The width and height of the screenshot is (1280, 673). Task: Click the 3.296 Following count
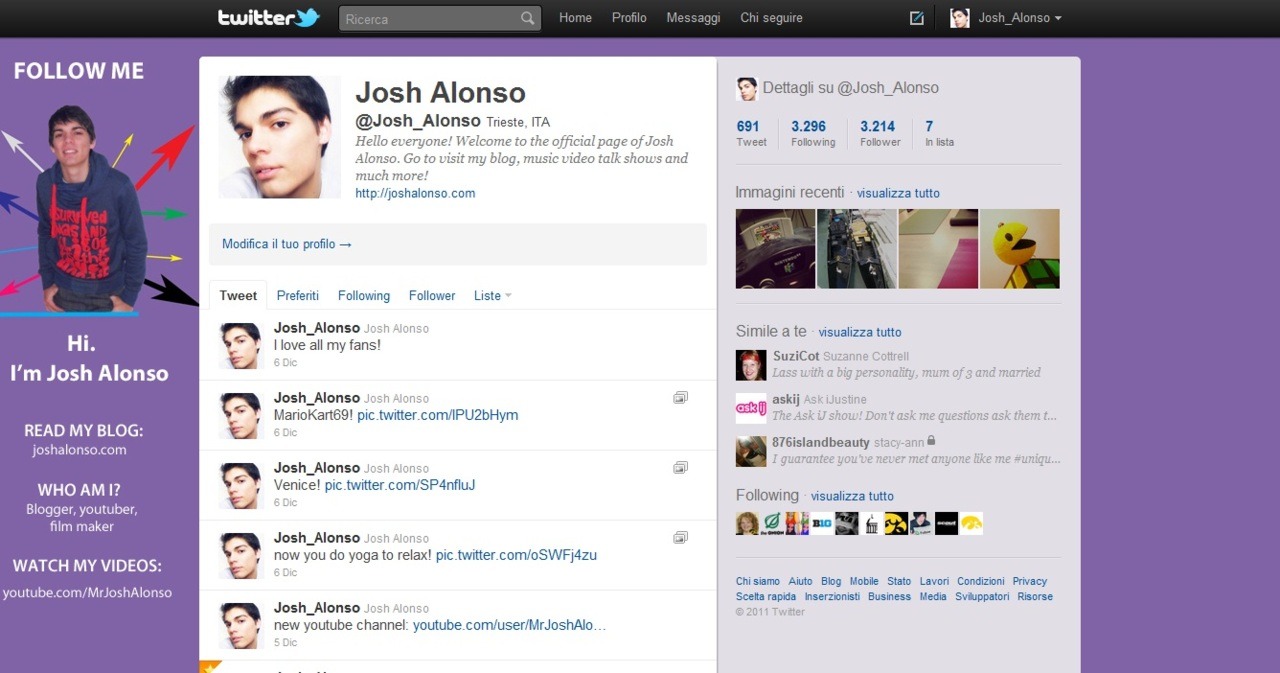[812, 133]
